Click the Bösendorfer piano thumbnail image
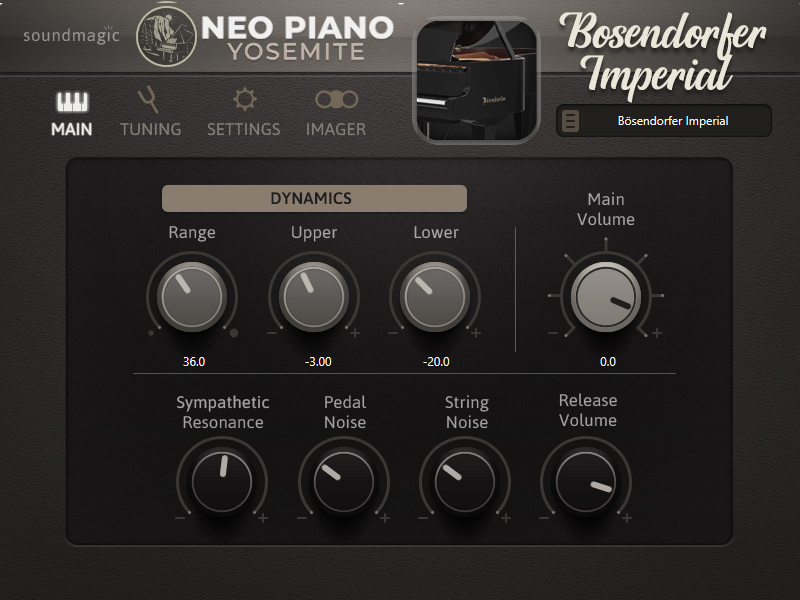 477,80
